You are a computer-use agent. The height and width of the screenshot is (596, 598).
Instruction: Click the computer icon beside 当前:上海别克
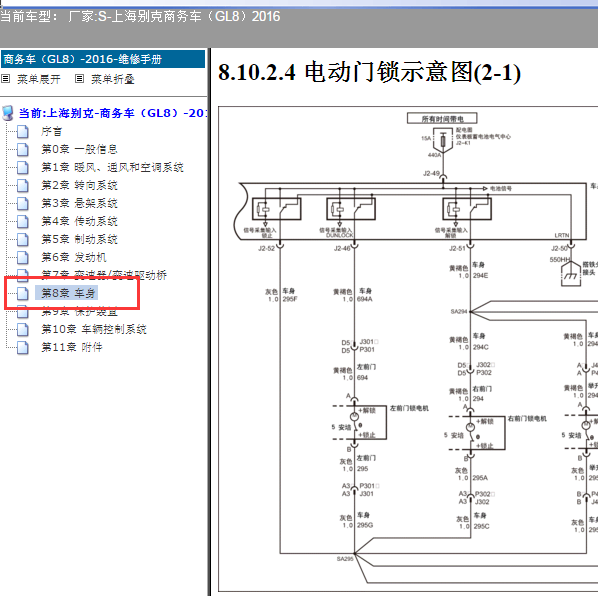[8, 113]
